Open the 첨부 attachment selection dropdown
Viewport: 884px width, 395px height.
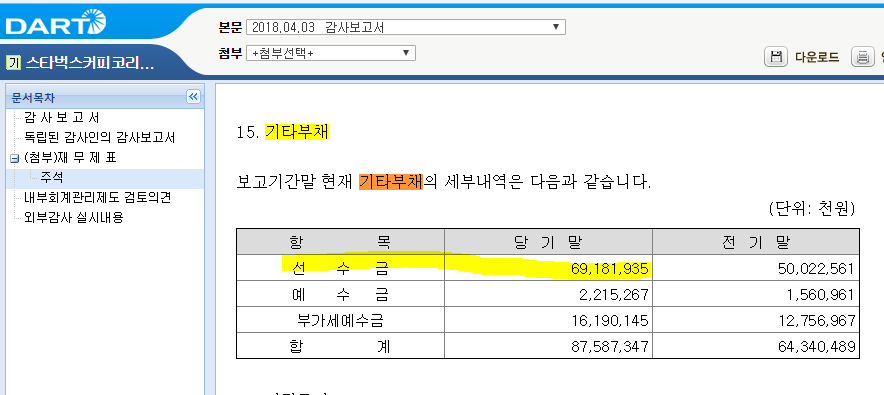coord(331,53)
